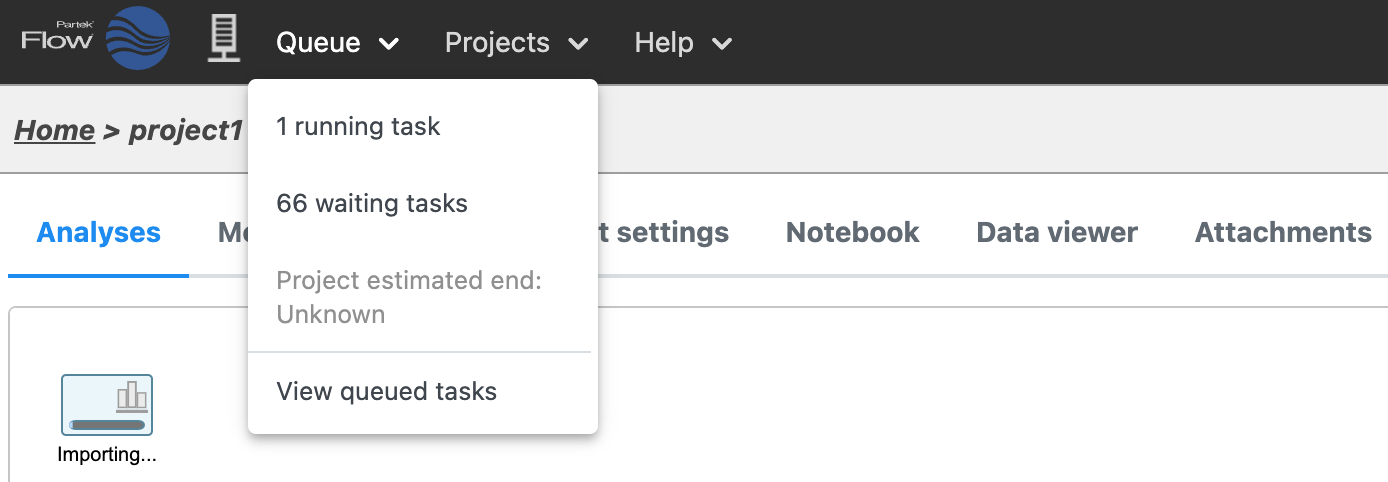Open the Data viewer tab
Screen dimensions: 1388x482
[1057, 233]
